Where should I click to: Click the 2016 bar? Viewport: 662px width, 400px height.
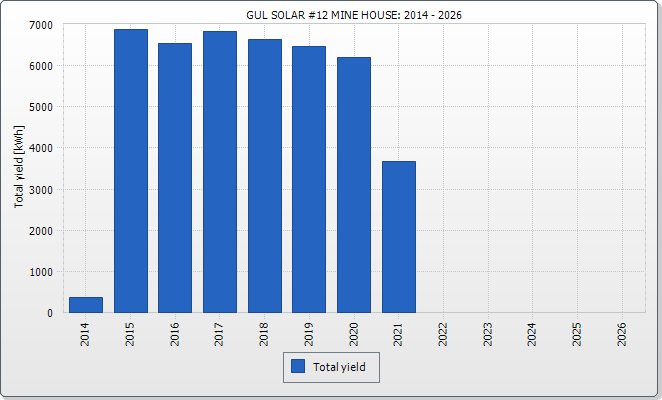(x=175, y=177)
